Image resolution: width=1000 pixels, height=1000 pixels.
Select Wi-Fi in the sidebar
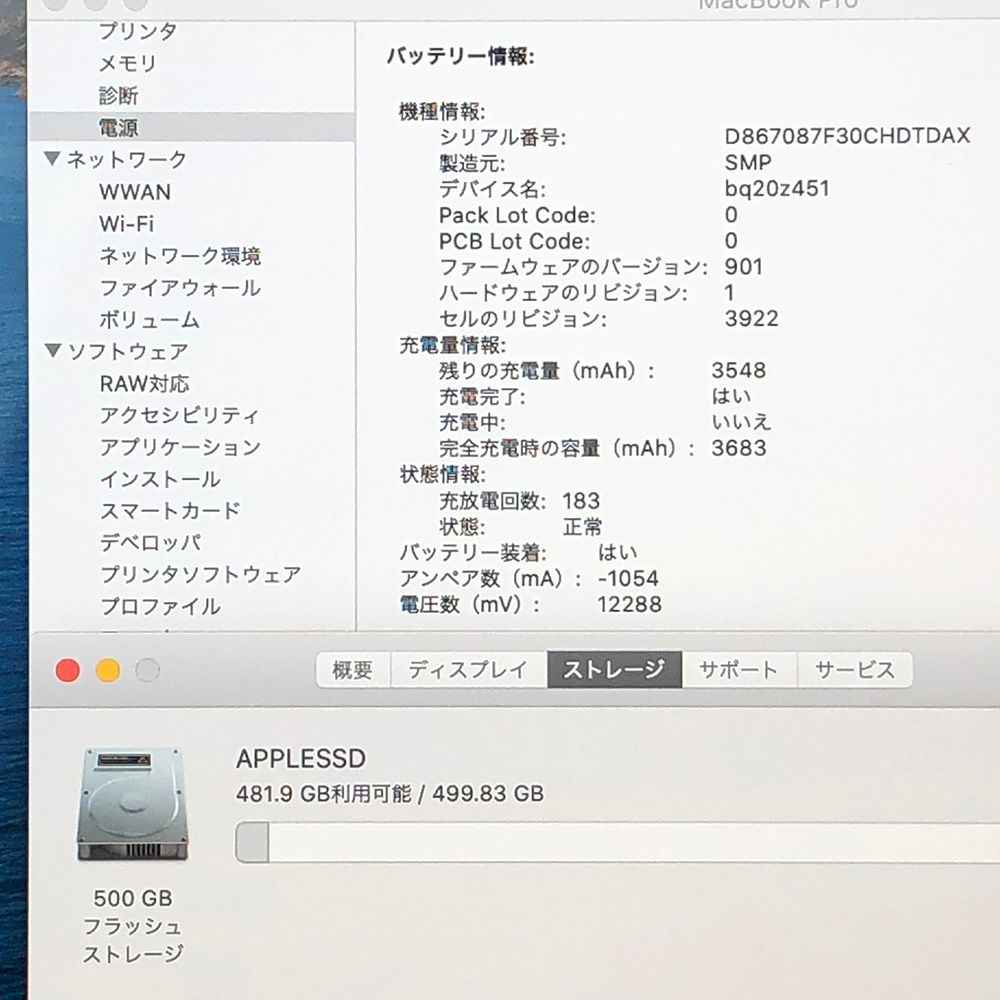click(x=126, y=224)
